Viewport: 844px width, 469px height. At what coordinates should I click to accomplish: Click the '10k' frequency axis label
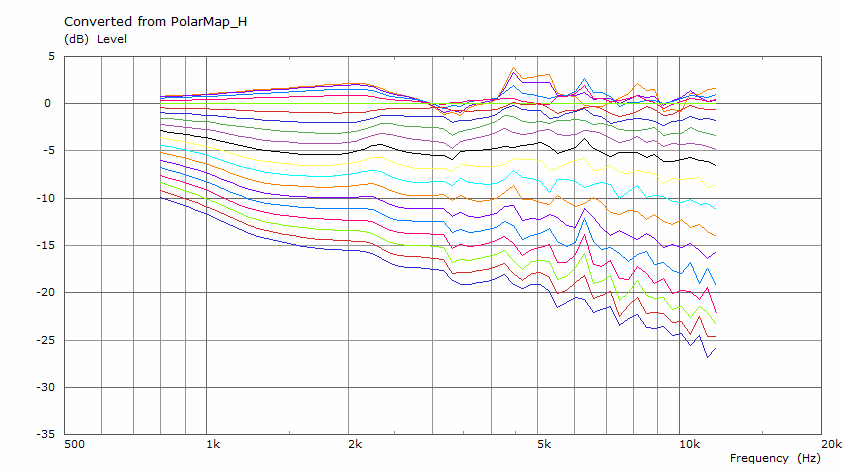tap(690, 445)
